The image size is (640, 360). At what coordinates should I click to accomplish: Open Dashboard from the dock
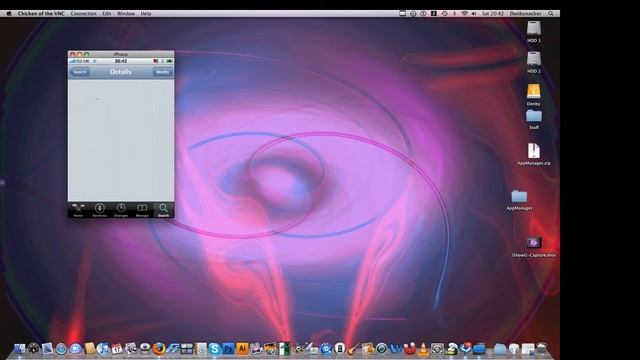pos(34,349)
